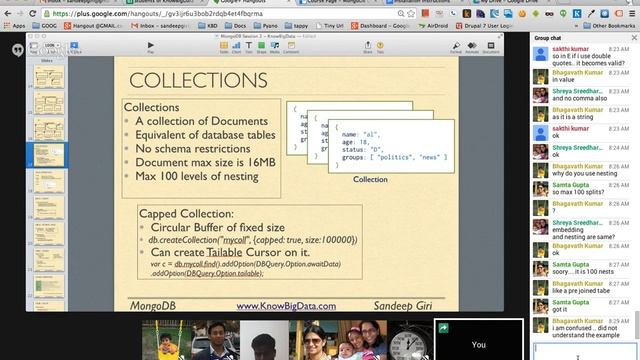Screen dimensions: 640x360
Task: Select chat message "like a pre joined tabe"
Action: [x=581, y=291]
